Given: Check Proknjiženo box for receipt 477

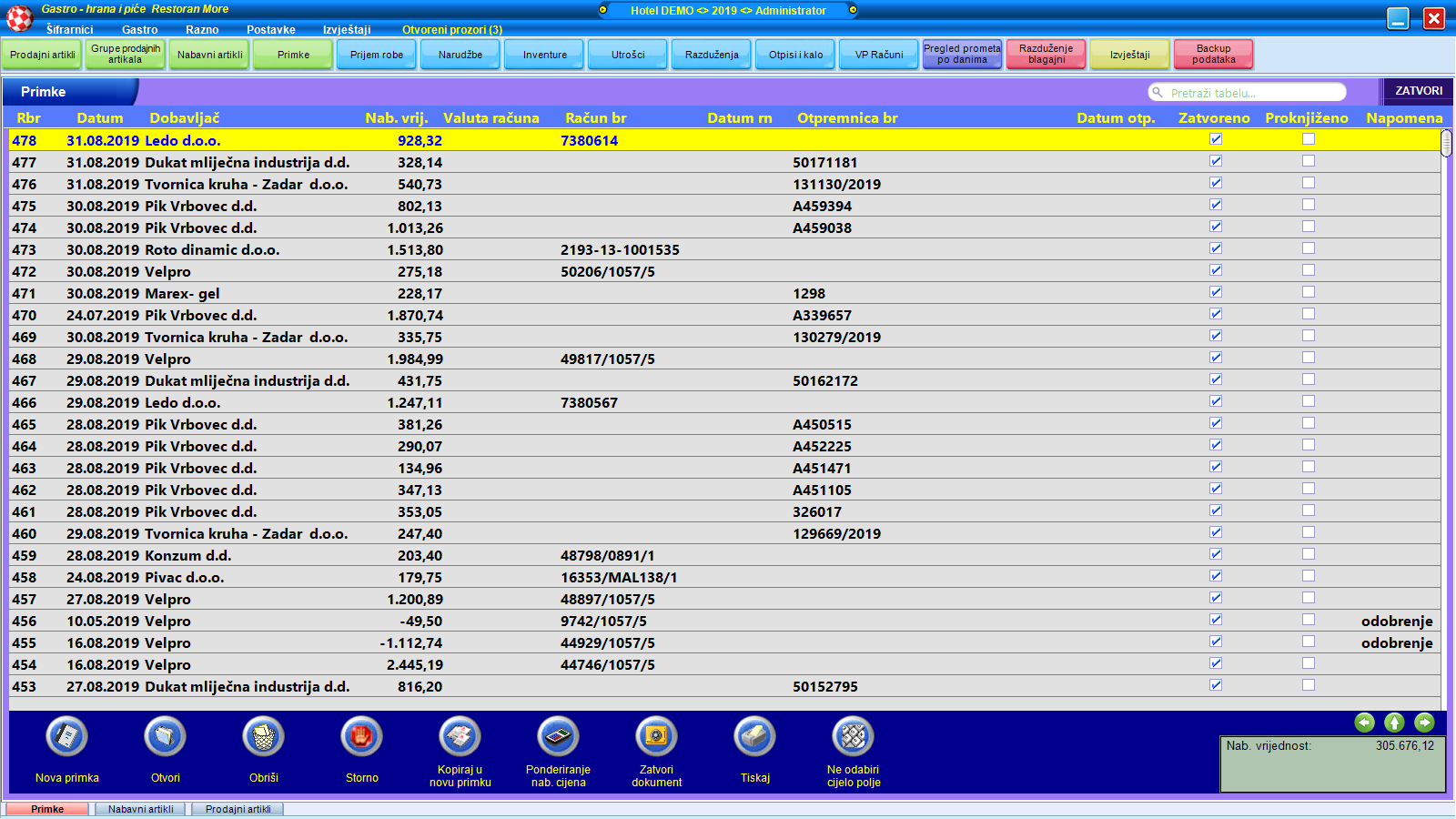Looking at the screenshot, I should pos(1309,161).
